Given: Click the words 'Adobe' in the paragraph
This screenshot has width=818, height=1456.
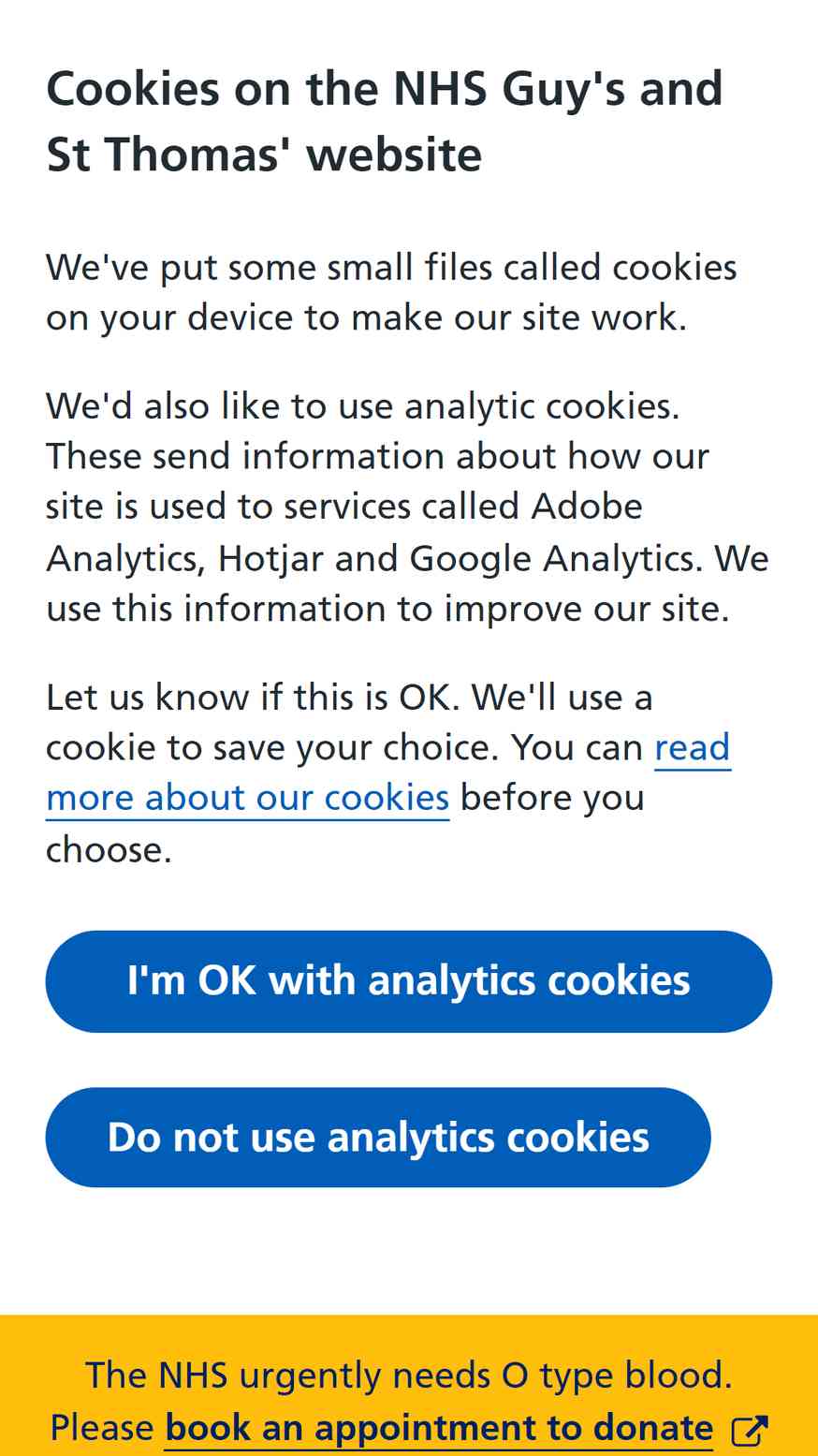Looking at the screenshot, I should (x=587, y=507).
